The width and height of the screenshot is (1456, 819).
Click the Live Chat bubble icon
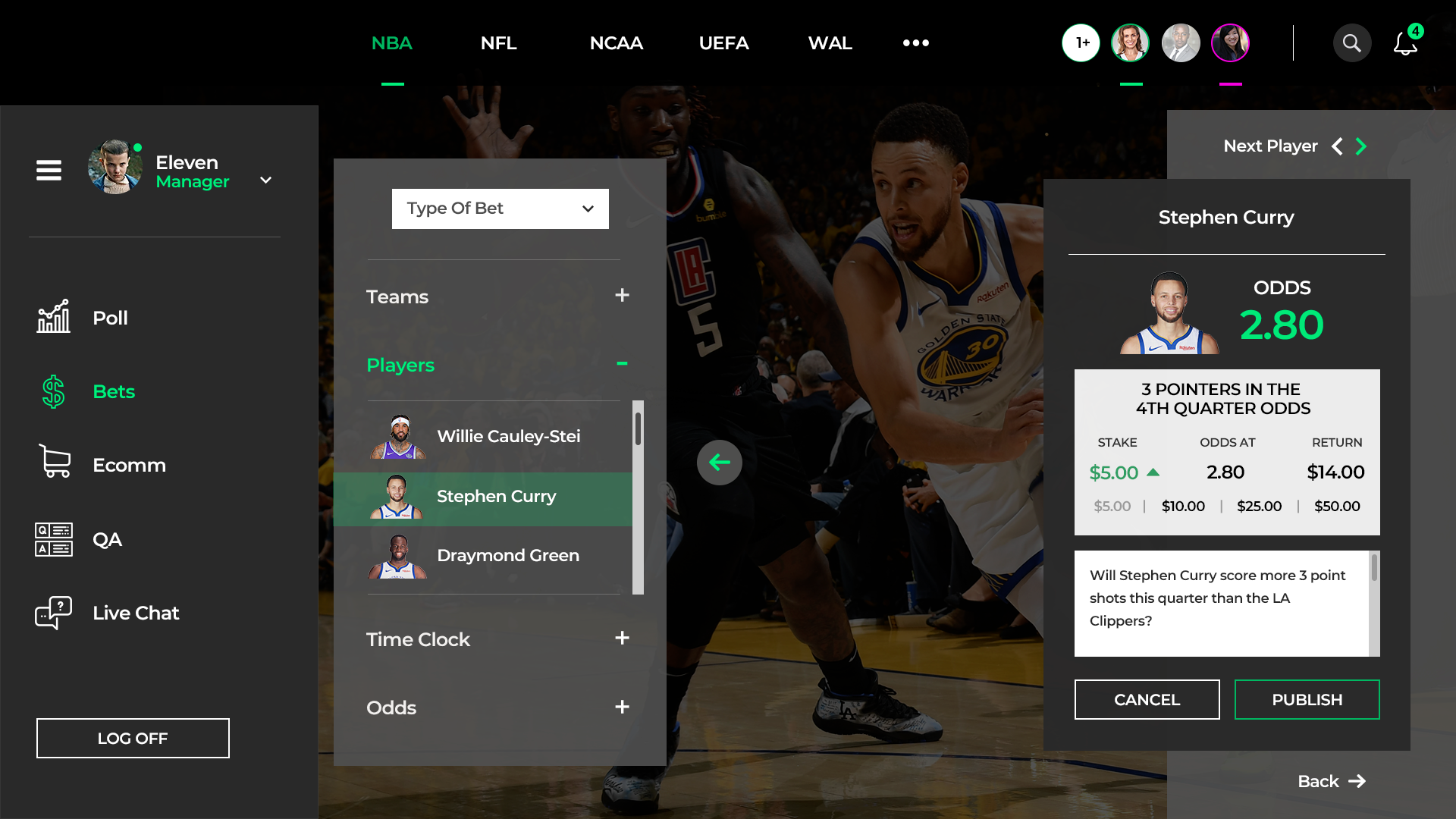coord(53,613)
